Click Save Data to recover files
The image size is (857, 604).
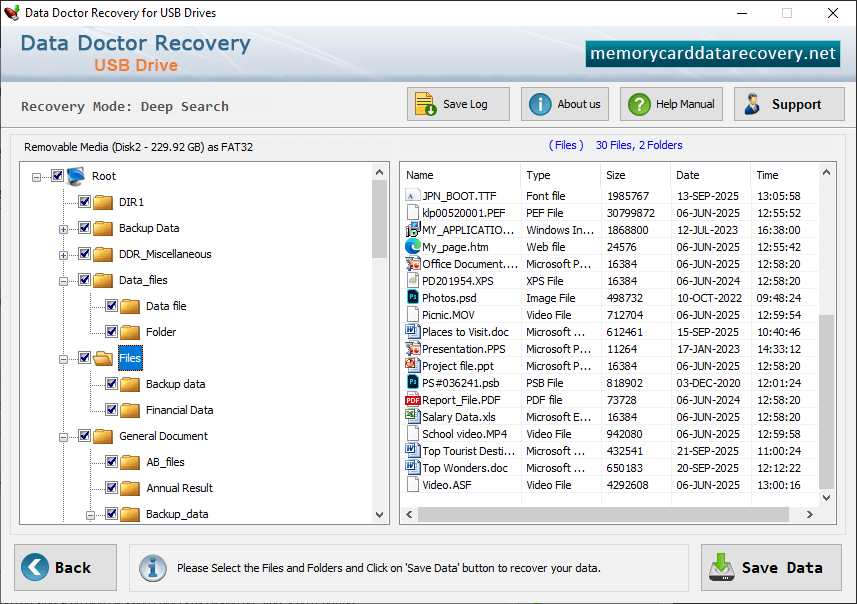click(771, 567)
